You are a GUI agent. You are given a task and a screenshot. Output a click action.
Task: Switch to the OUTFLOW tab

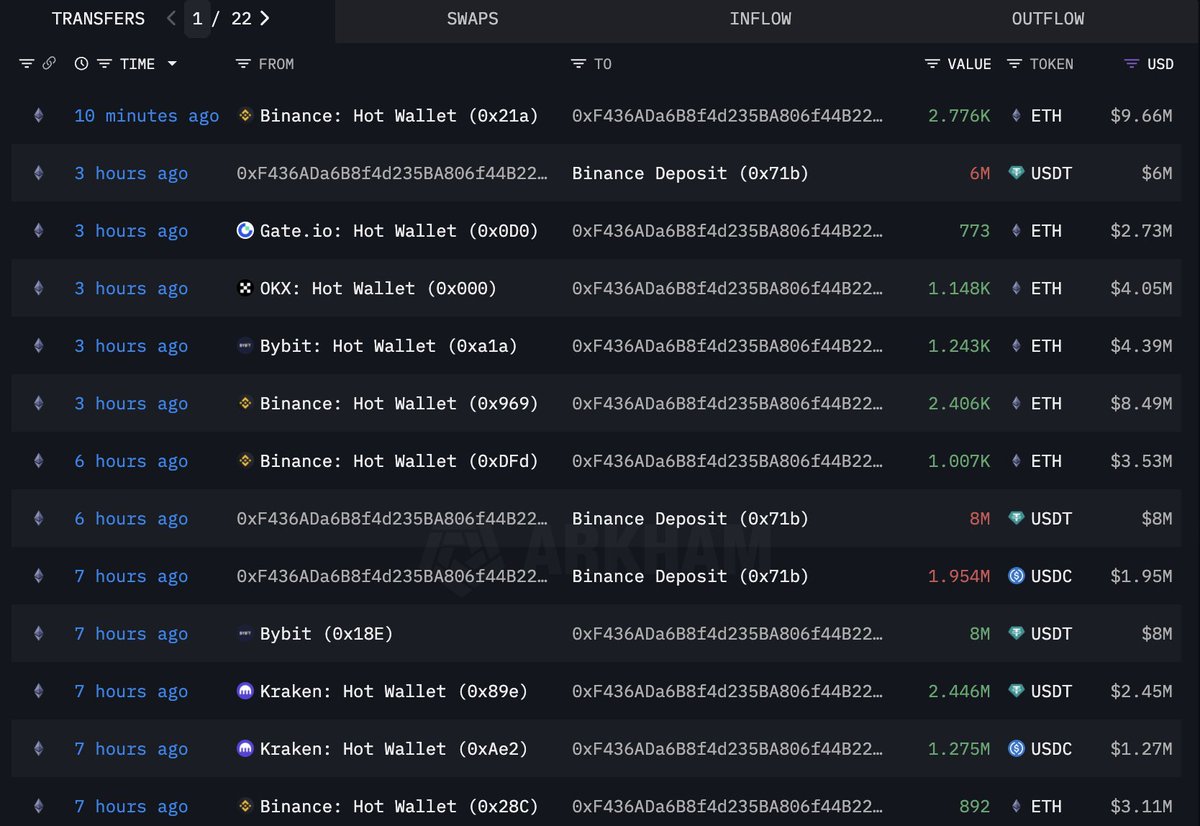(1048, 19)
